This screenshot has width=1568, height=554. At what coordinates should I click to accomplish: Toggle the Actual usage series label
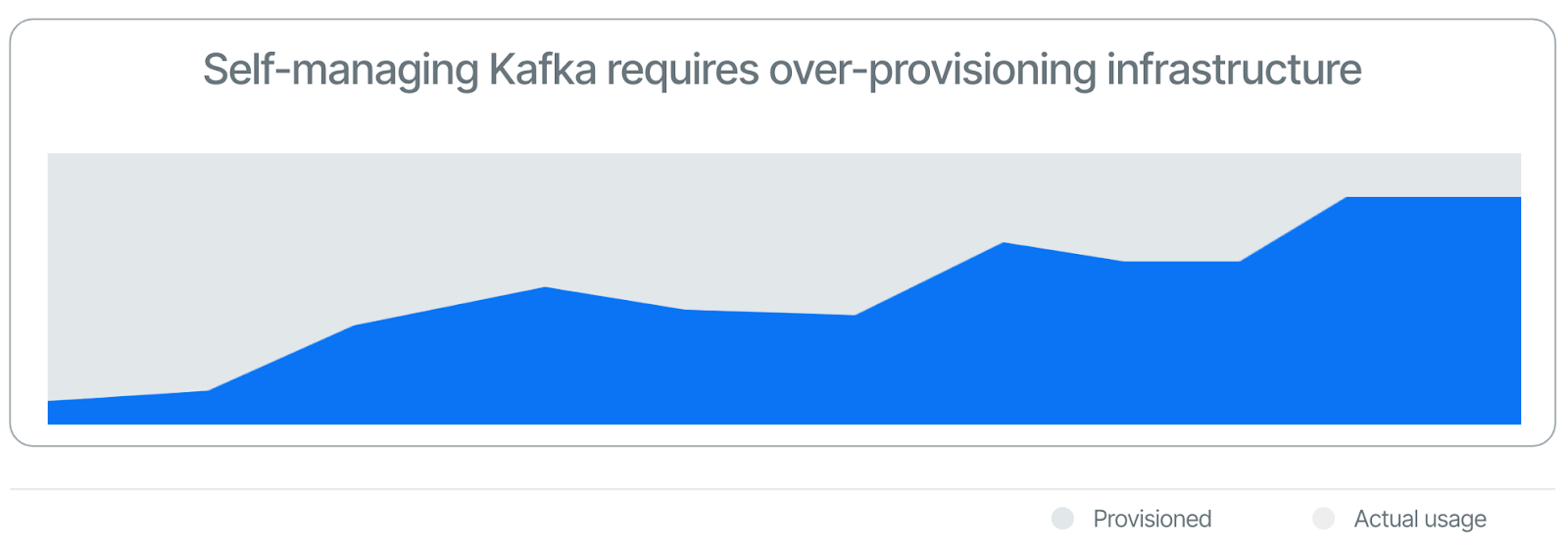pyautogui.click(x=1419, y=519)
